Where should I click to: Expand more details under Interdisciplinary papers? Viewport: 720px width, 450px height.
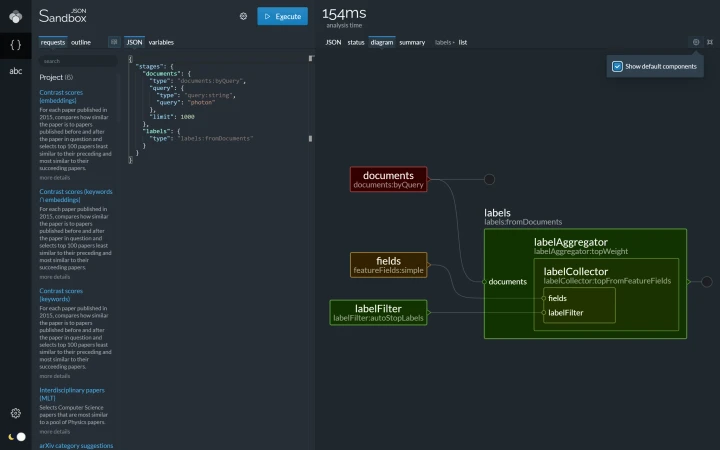(x=55, y=432)
